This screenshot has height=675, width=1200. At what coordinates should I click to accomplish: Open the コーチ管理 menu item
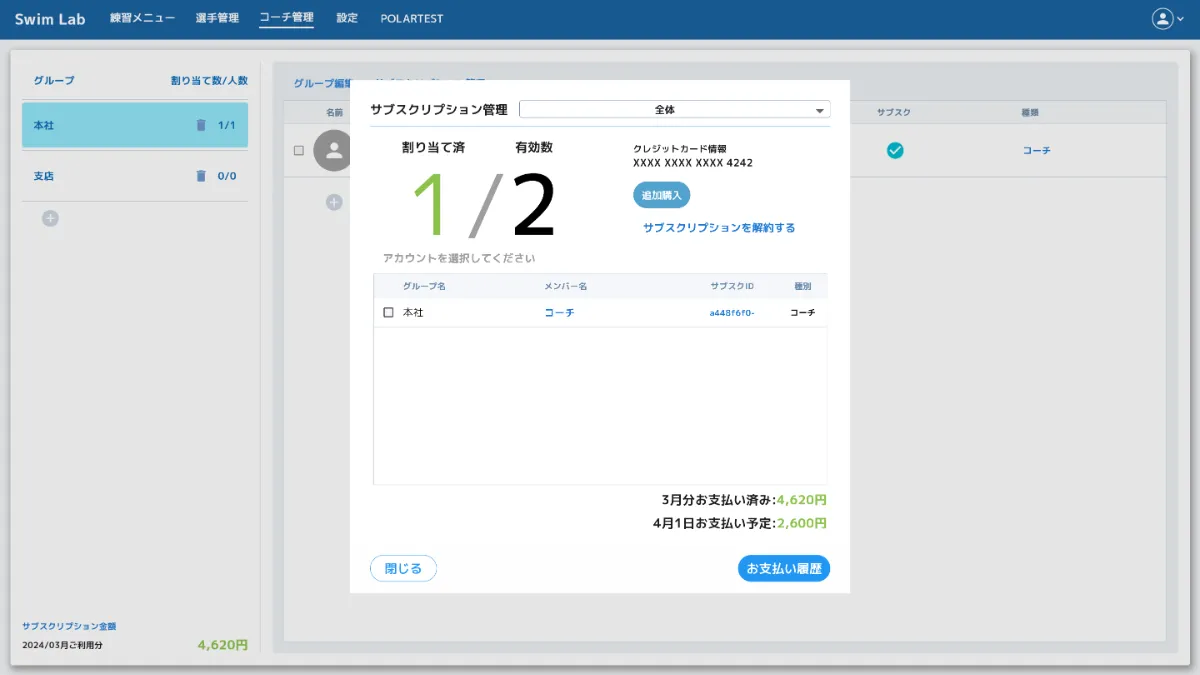286,17
